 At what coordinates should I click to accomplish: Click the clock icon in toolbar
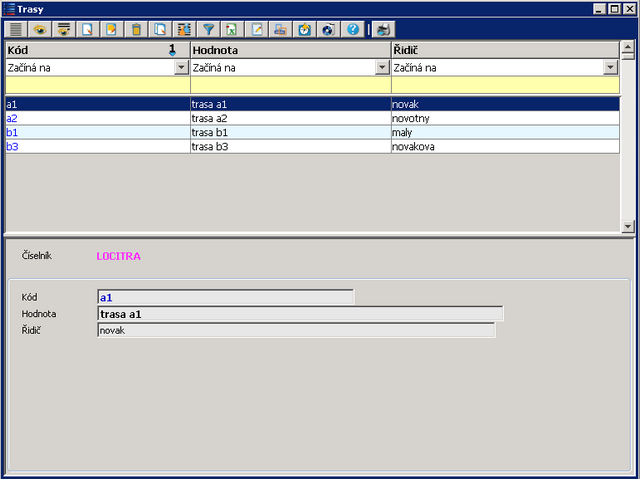(x=304, y=29)
